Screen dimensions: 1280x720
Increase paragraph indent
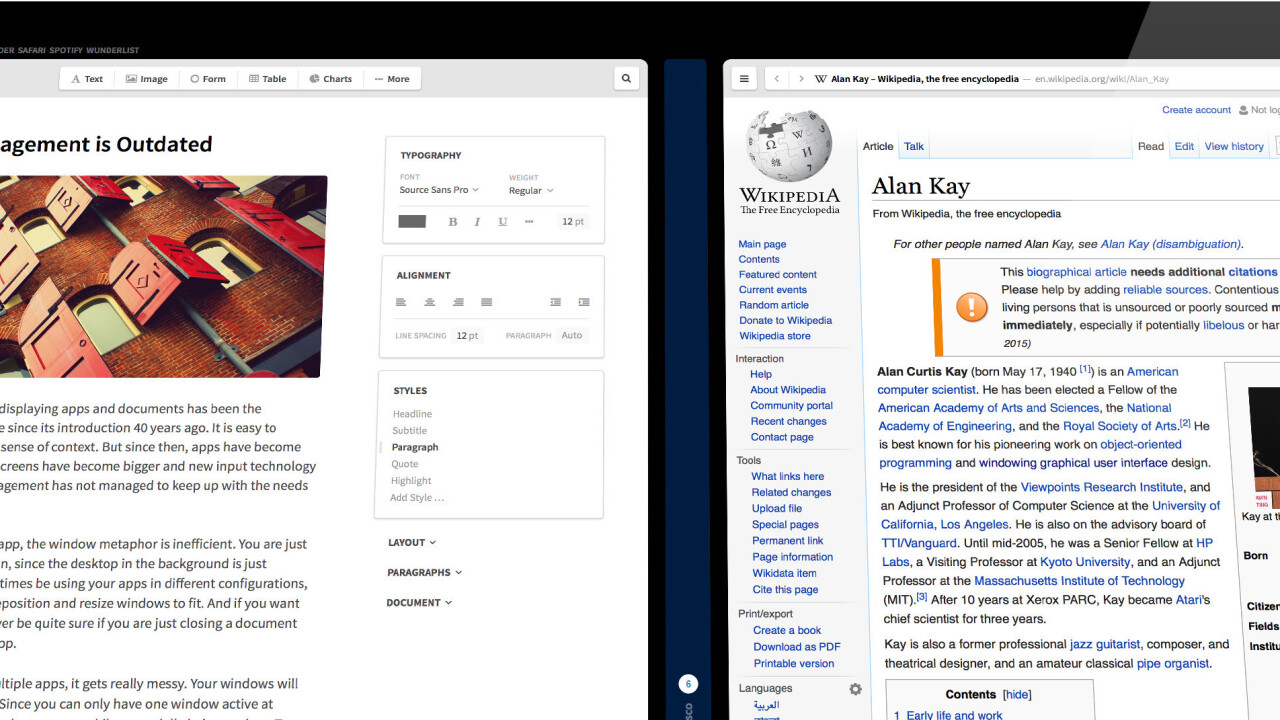pos(583,302)
